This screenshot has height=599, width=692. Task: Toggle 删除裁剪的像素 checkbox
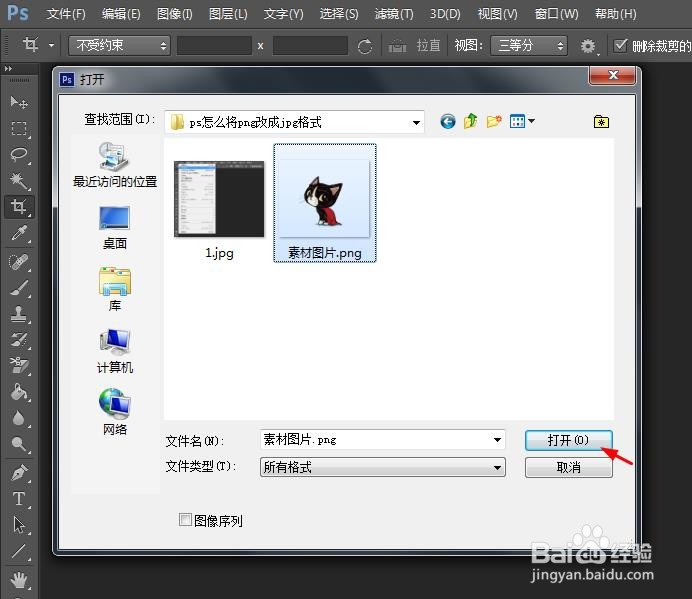pos(621,45)
